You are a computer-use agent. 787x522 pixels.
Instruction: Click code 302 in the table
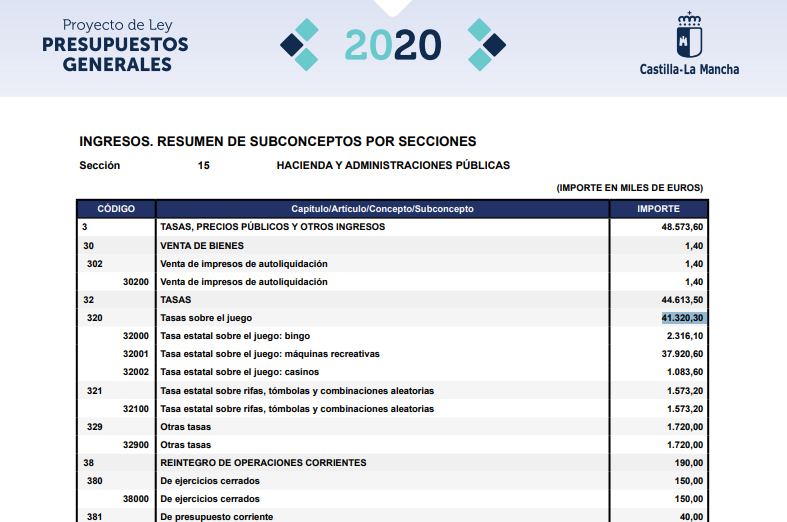click(94, 264)
